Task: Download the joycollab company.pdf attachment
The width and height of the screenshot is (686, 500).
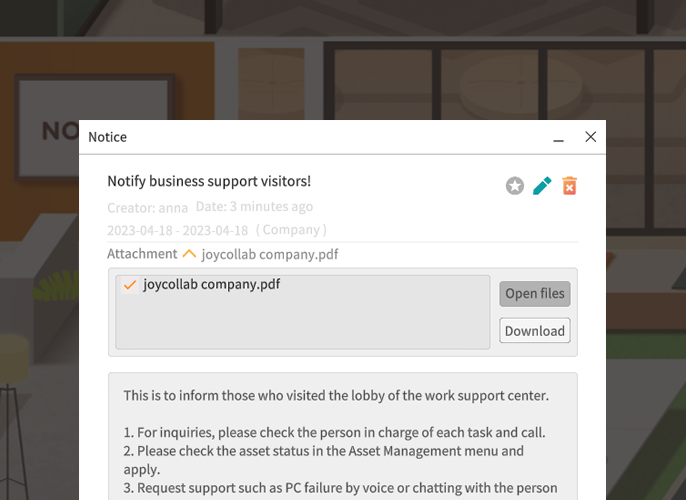Action: (x=535, y=331)
